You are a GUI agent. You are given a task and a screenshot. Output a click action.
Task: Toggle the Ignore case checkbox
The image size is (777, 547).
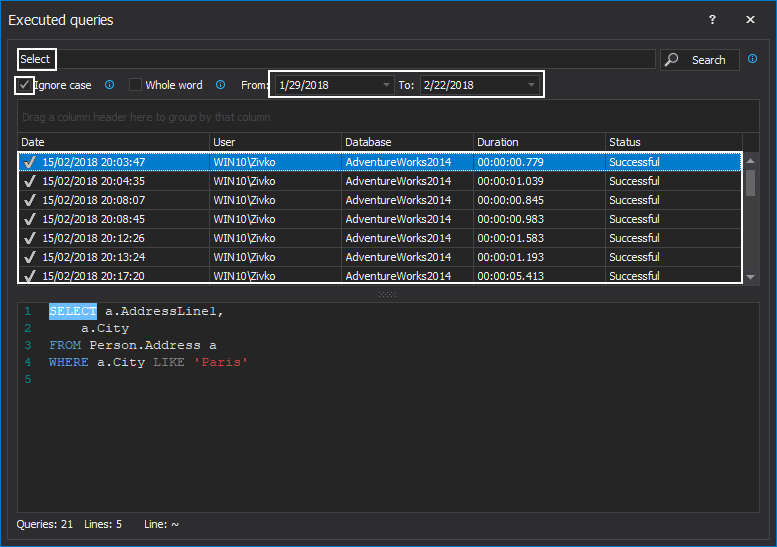pyautogui.click(x=24, y=85)
